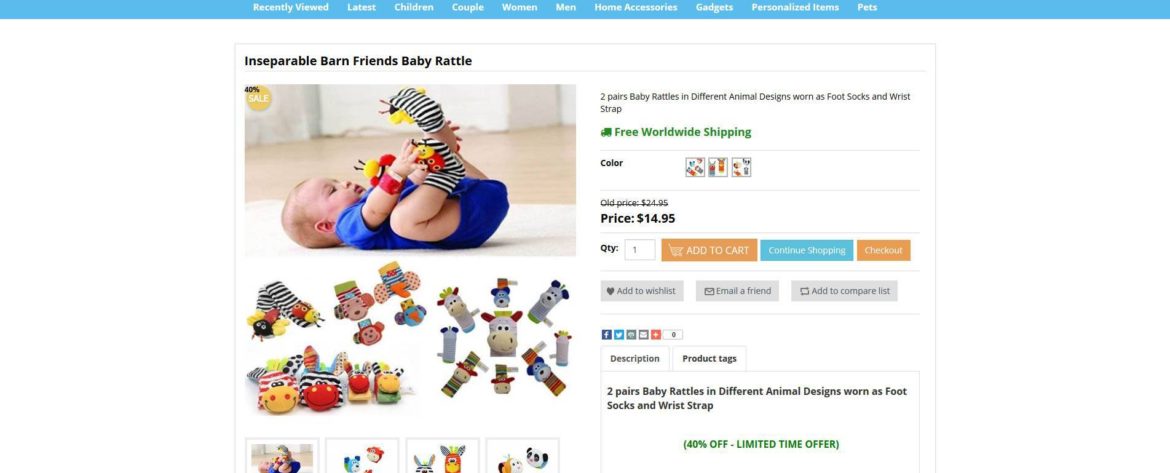Go to Personalized Items menu
The image size is (1170, 473).
click(x=795, y=7)
